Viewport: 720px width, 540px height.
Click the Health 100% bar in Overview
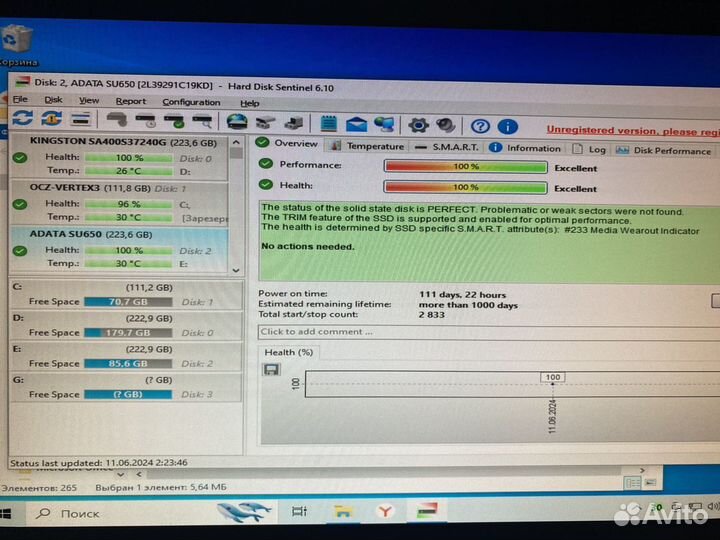coord(466,187)
